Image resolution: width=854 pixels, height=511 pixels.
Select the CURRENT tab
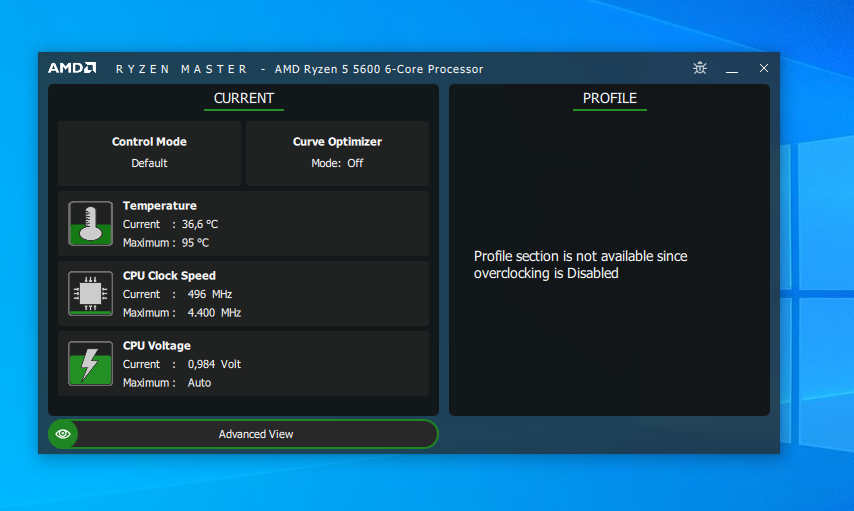coord(243,99)
